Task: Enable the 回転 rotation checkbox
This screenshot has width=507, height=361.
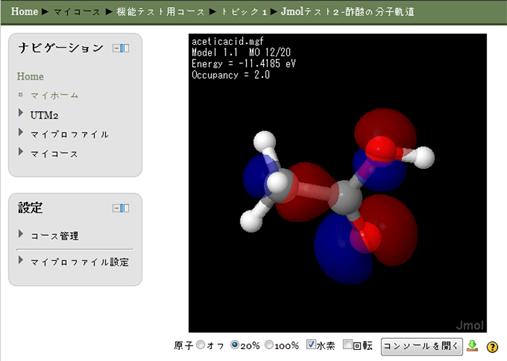Action: (x=348, y=344)
